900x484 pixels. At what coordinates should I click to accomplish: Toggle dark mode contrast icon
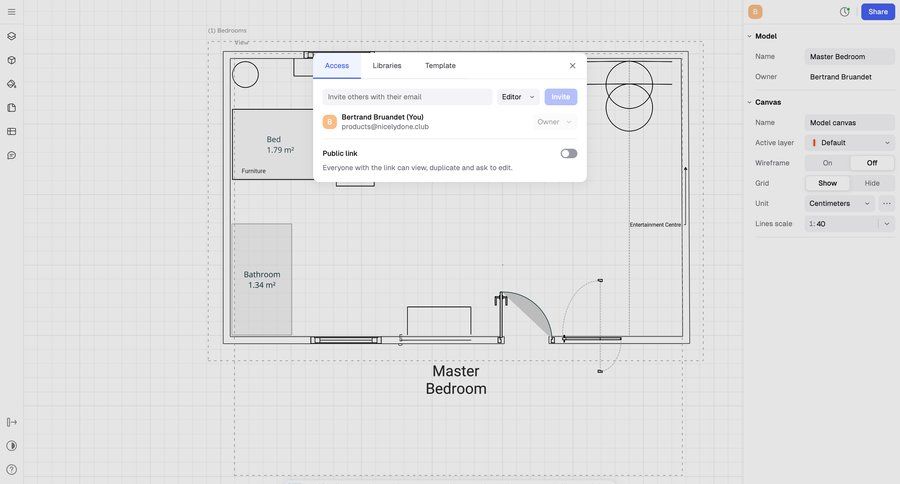(x=11, y=446)
